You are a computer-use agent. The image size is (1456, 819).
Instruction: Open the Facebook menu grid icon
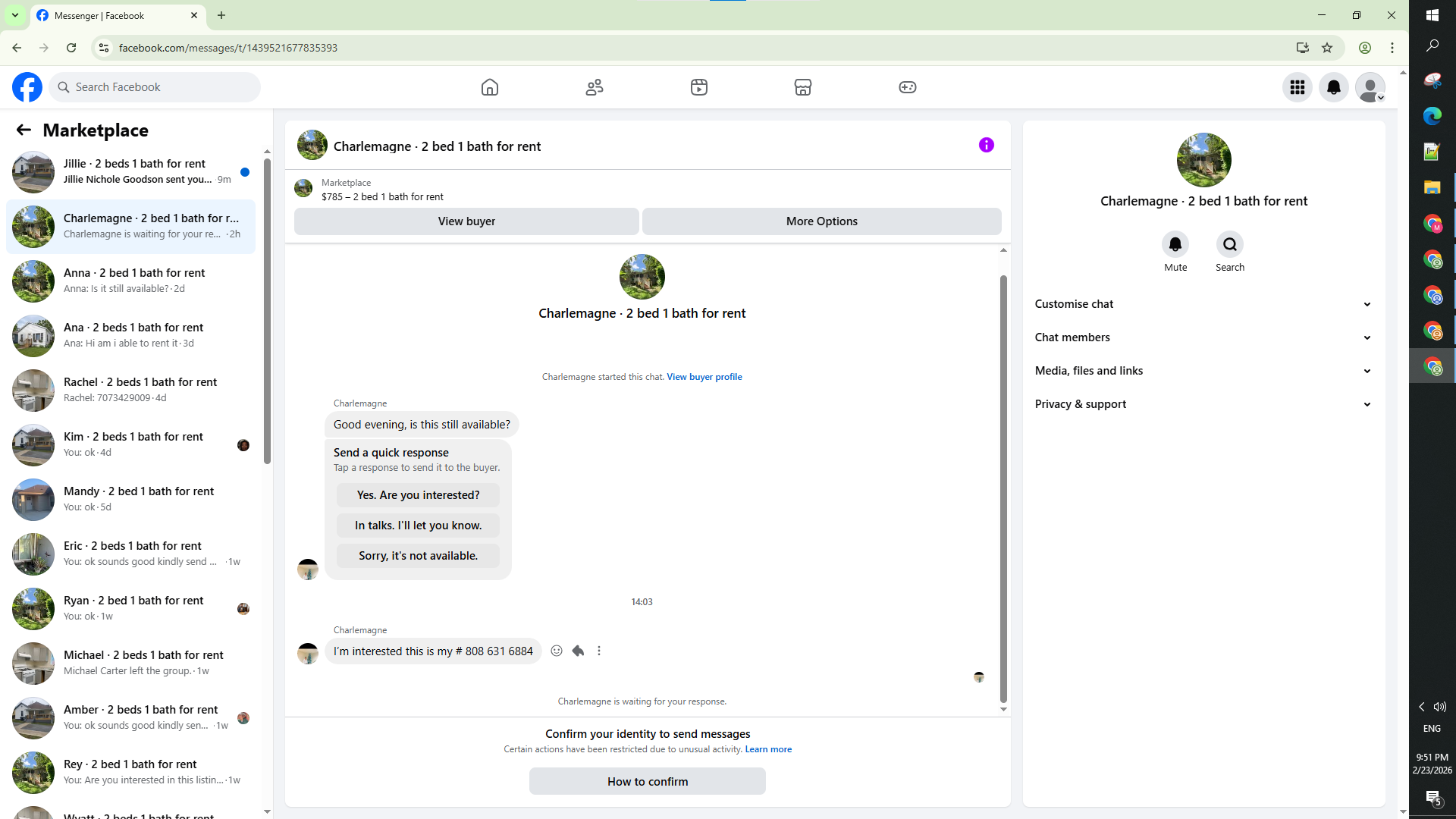pyautogui.click(x=1298, y=87)
